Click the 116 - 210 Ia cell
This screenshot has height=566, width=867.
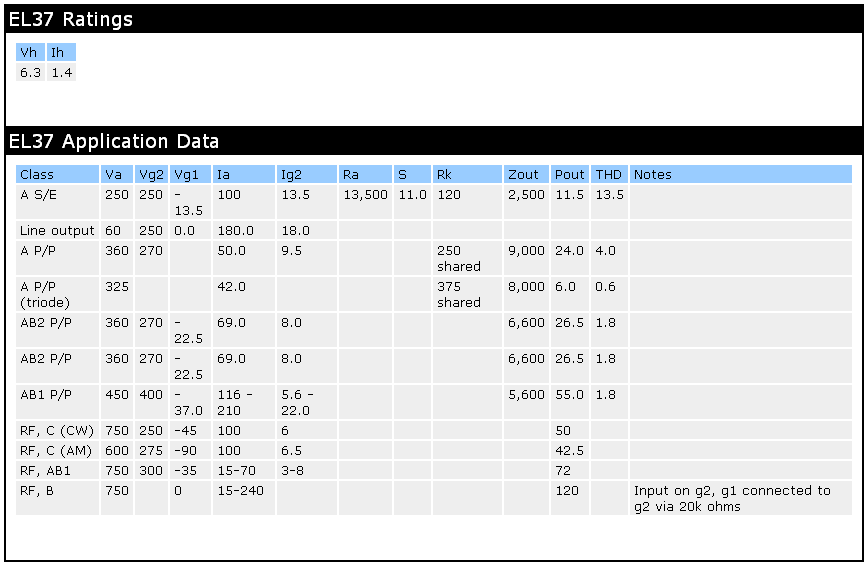point(244,402)
